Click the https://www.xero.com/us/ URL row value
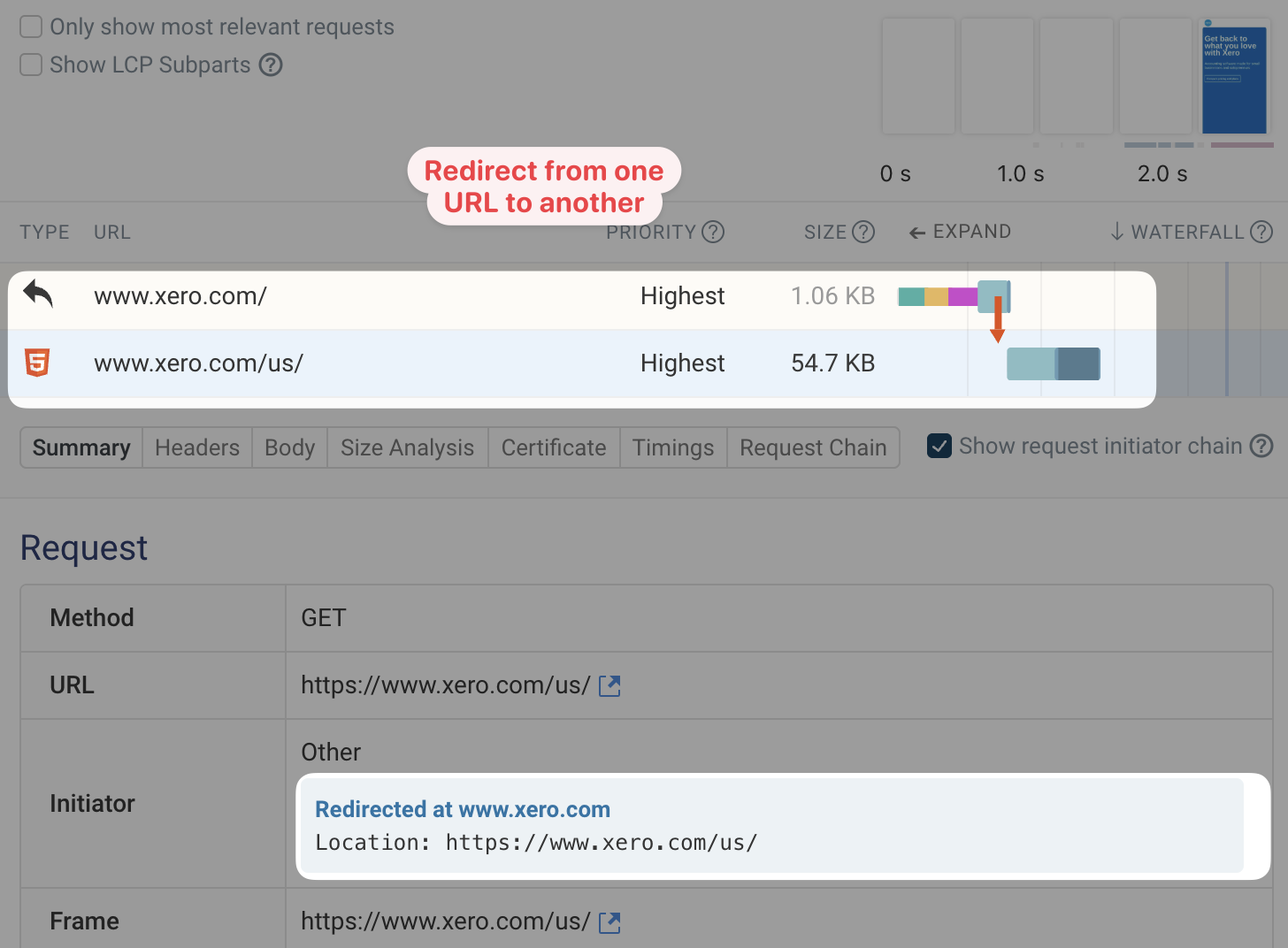Screen dimensions: 1288x948 pyautogui.click(x=446, y=685)
